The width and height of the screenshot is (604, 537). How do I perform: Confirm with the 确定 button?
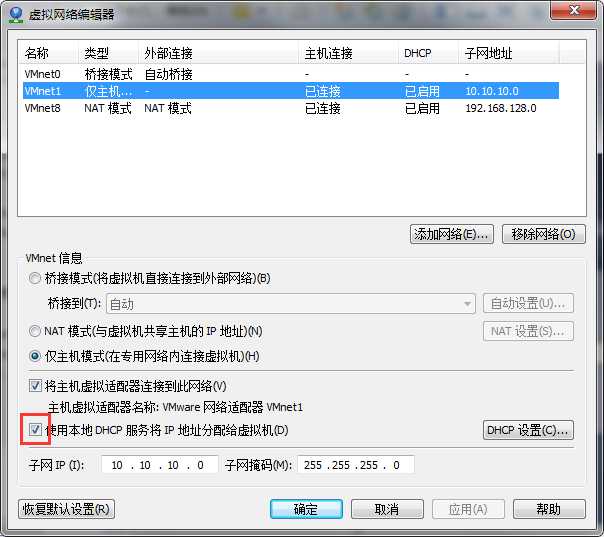point(306,509)
